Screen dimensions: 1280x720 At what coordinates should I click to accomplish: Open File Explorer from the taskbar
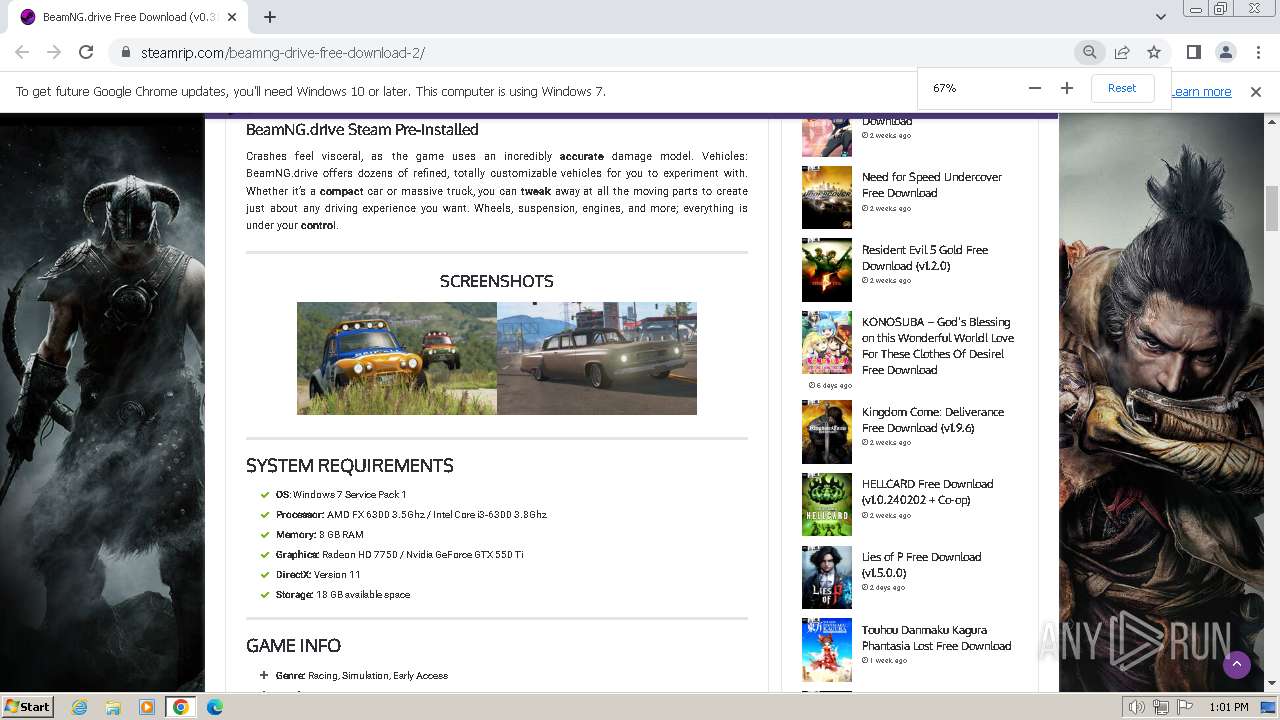tap(113, 707)
